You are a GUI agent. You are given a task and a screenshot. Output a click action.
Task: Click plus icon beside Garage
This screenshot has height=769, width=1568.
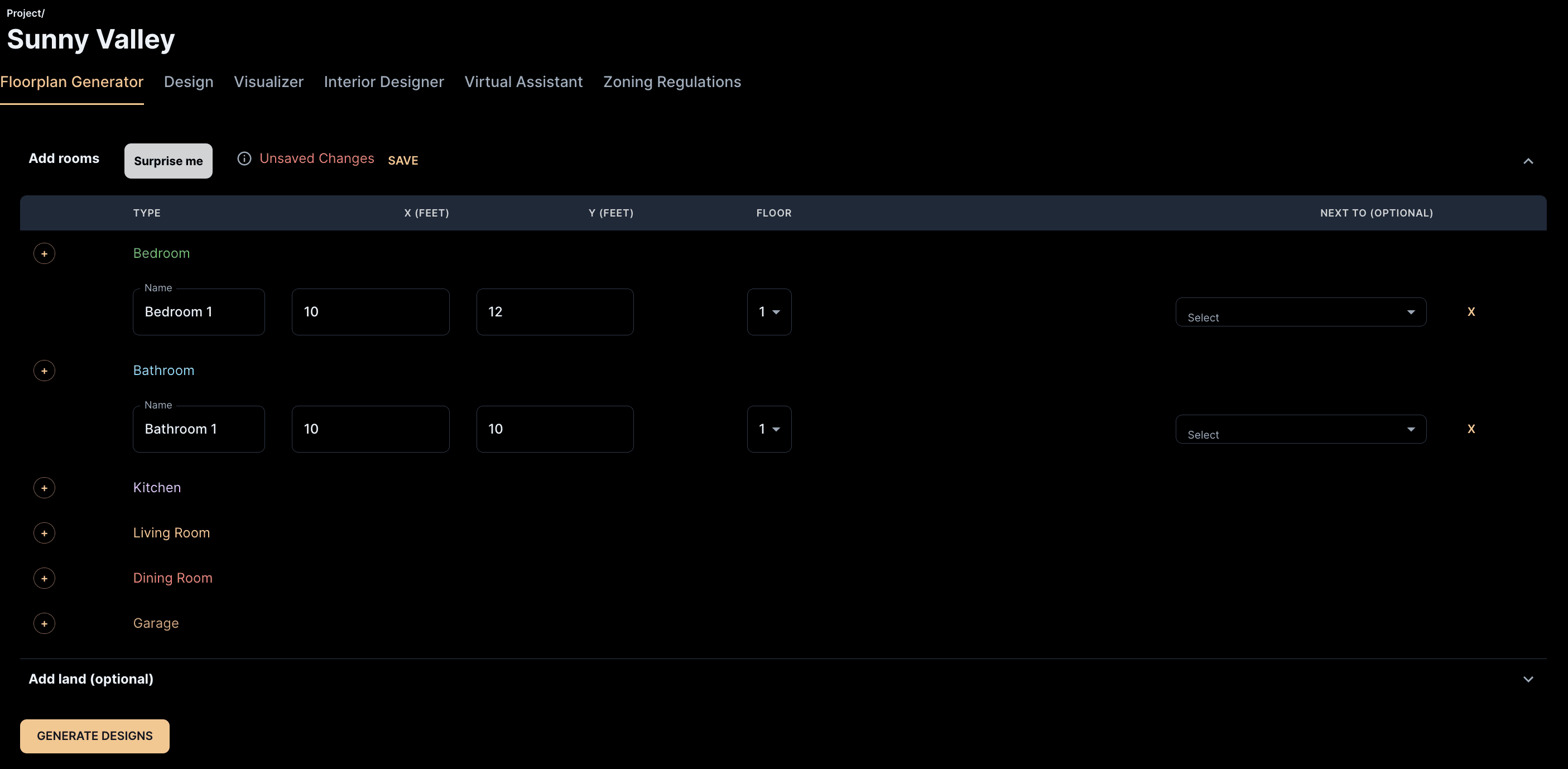44,623
